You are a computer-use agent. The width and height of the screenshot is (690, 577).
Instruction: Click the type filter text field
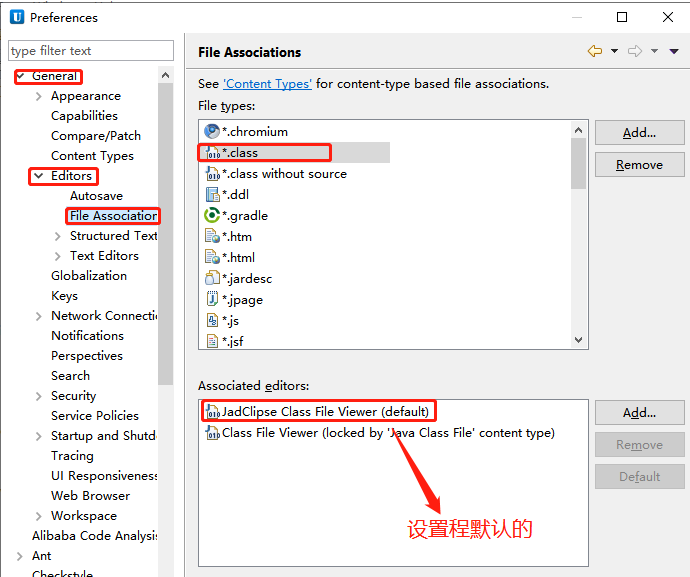pyautogui.click(x=91, y=51)
